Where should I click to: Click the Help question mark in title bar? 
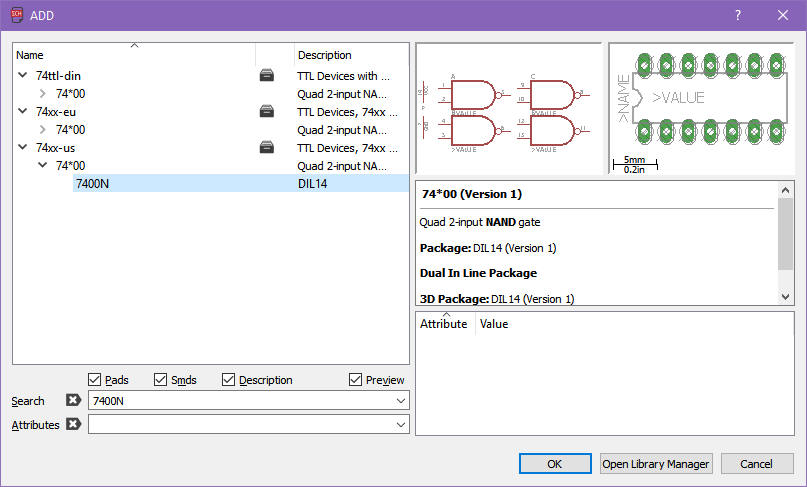[x=738, y=15]
